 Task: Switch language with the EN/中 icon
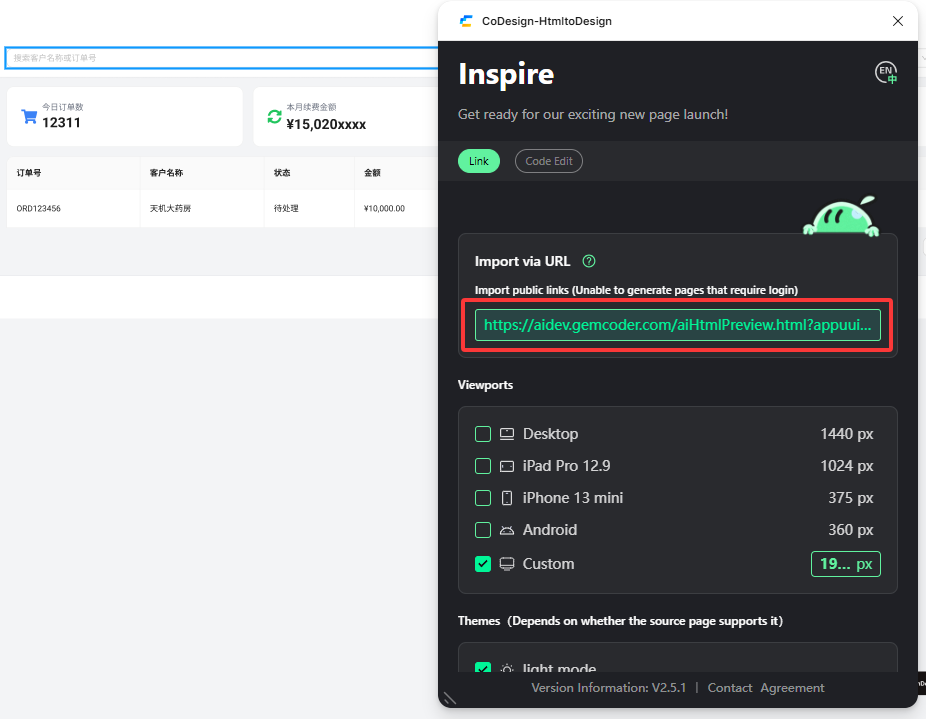click(x=886, y=73)
